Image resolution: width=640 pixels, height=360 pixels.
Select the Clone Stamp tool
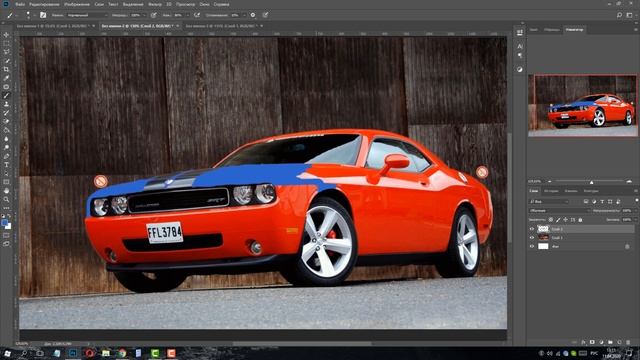[6, 104]
